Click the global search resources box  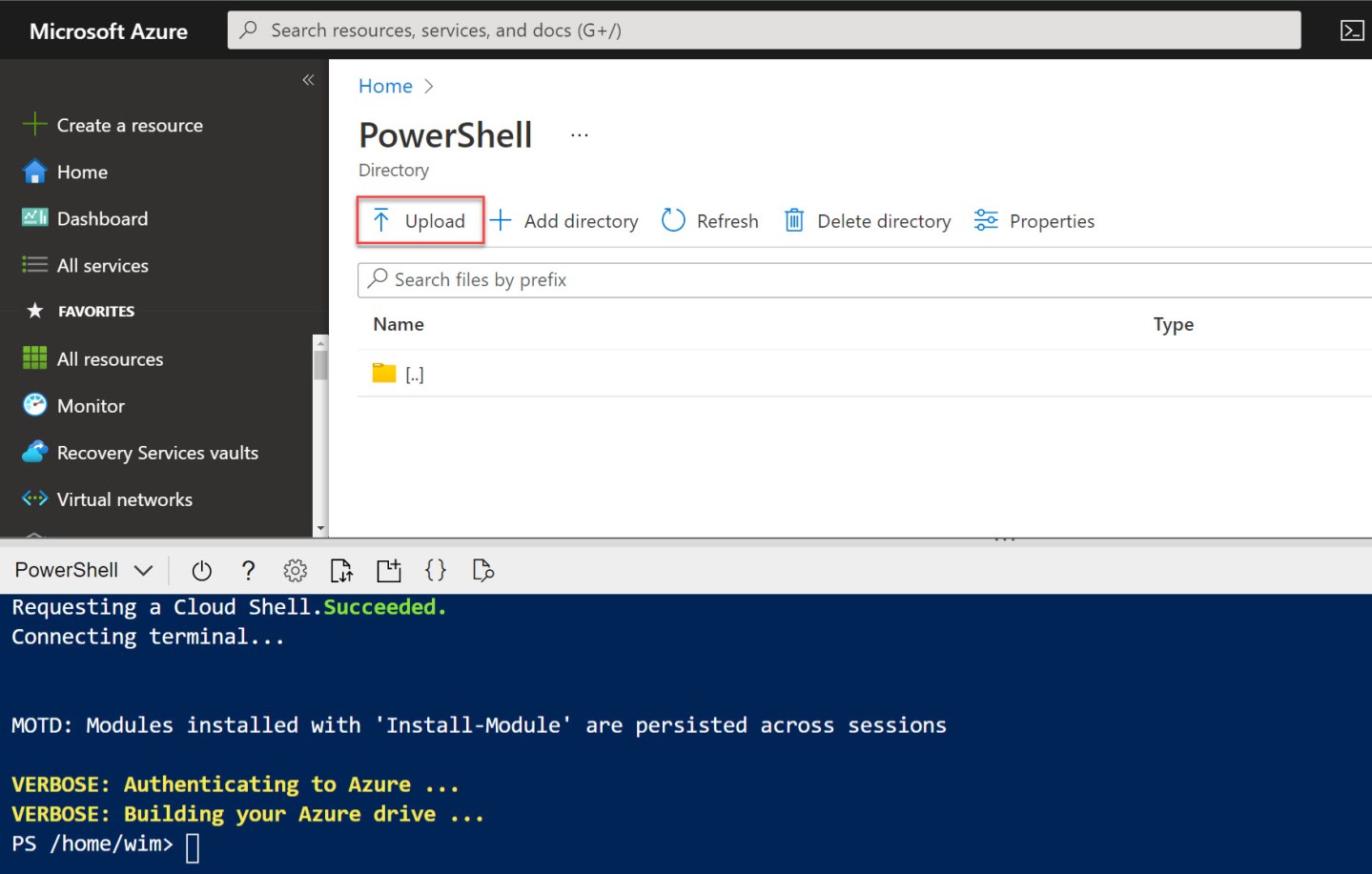765,30
